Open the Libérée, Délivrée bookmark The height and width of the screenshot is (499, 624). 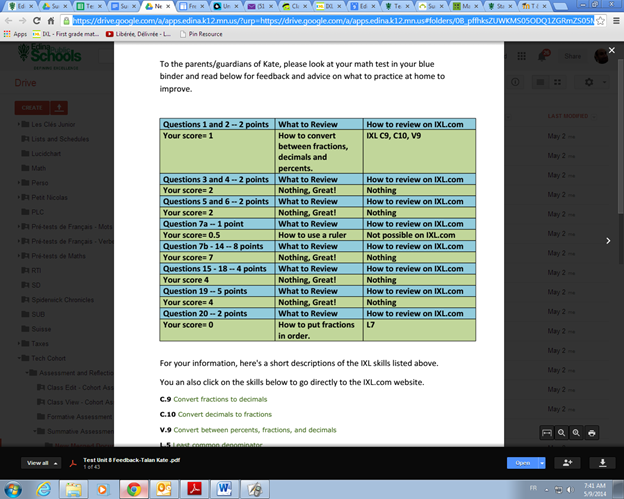(138, 34)
